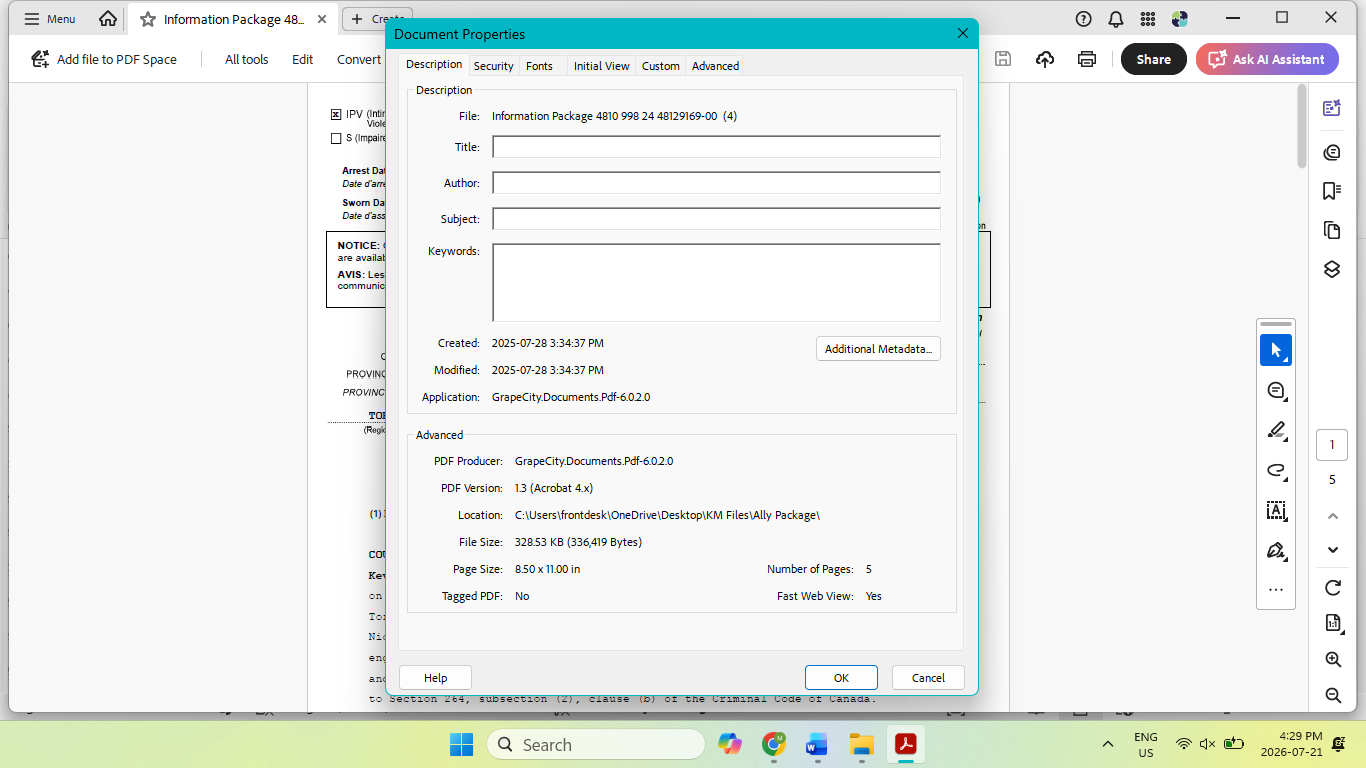Click the zoom in magnifier icon
1366x768 pixels.
tap(1332, 659)
